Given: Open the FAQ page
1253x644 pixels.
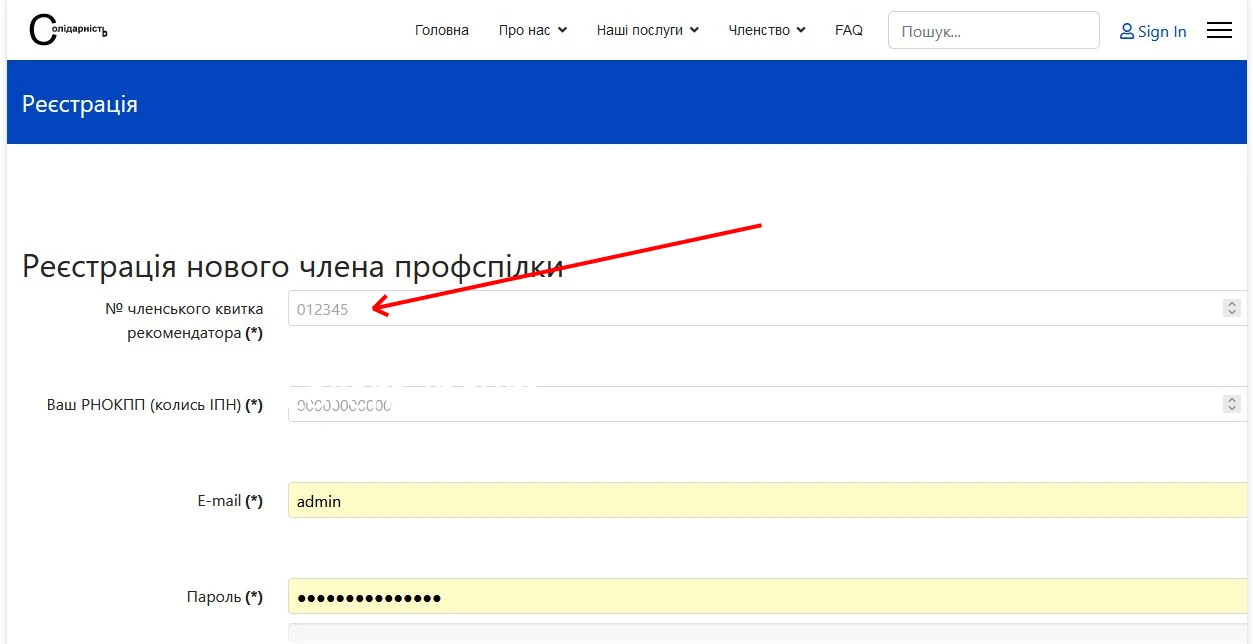Looking at the screenshot, I should (849, 30).
